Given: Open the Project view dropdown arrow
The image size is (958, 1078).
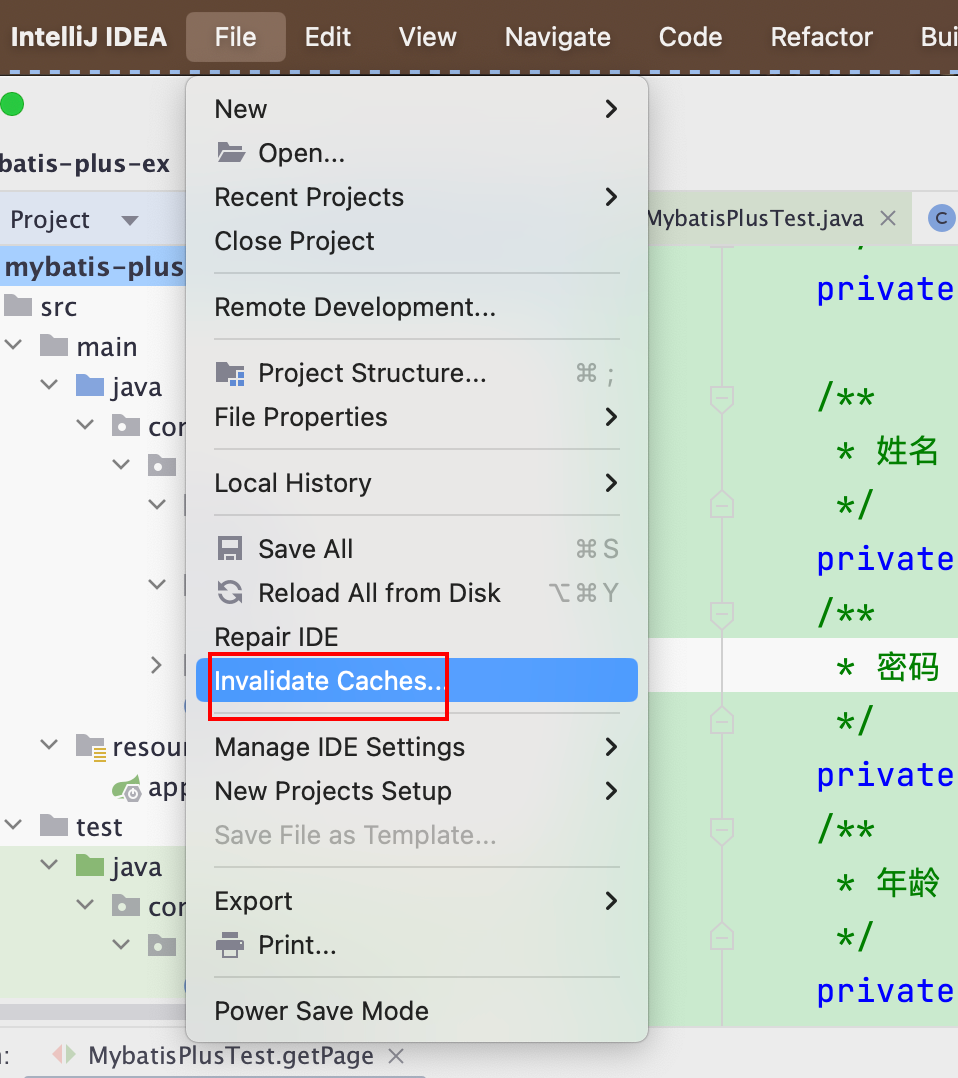Looking at the screenshot, I should coord(129,220).
